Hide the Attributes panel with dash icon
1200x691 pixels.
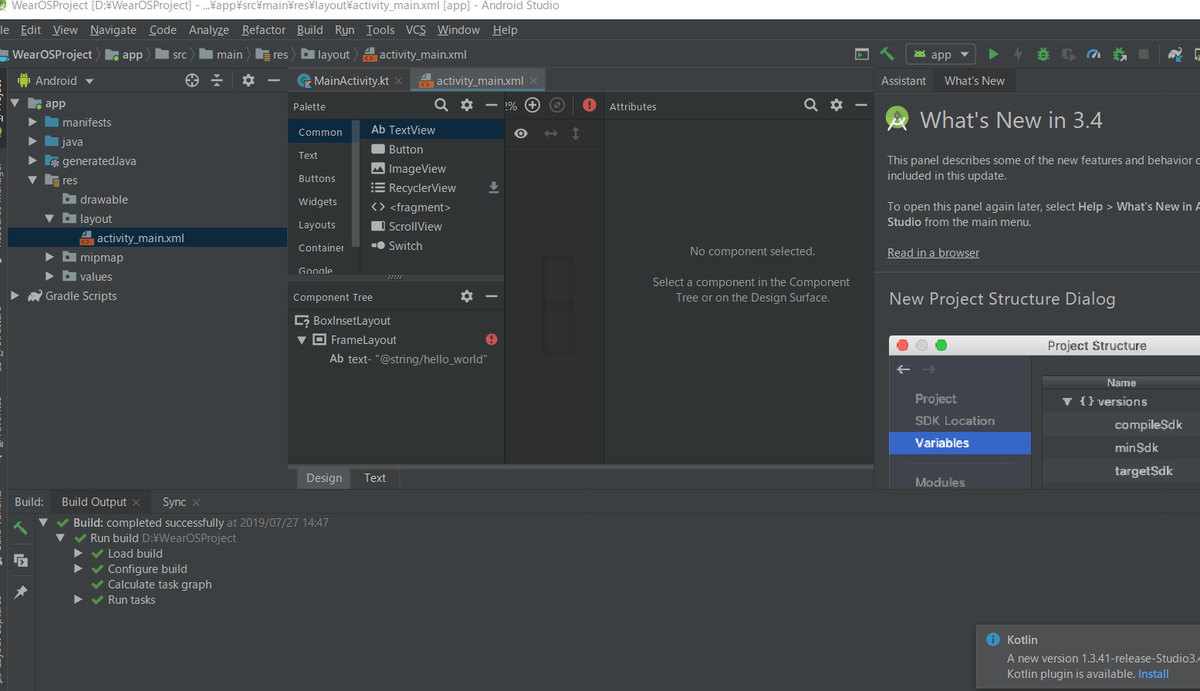(861, 105)
